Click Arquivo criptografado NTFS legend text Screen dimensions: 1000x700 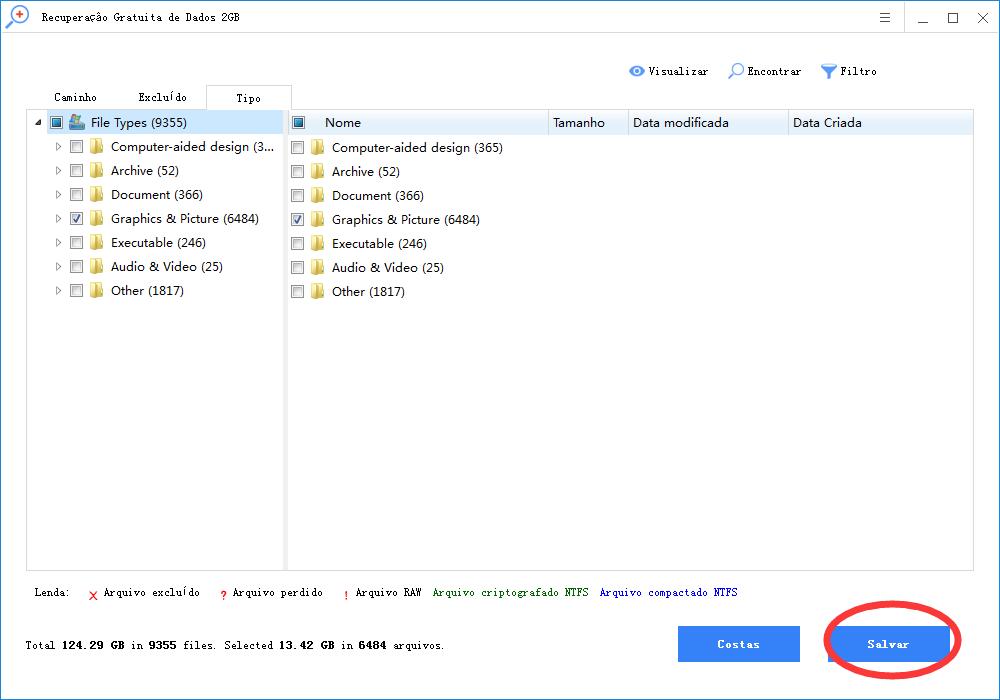[x=510, y=592]
